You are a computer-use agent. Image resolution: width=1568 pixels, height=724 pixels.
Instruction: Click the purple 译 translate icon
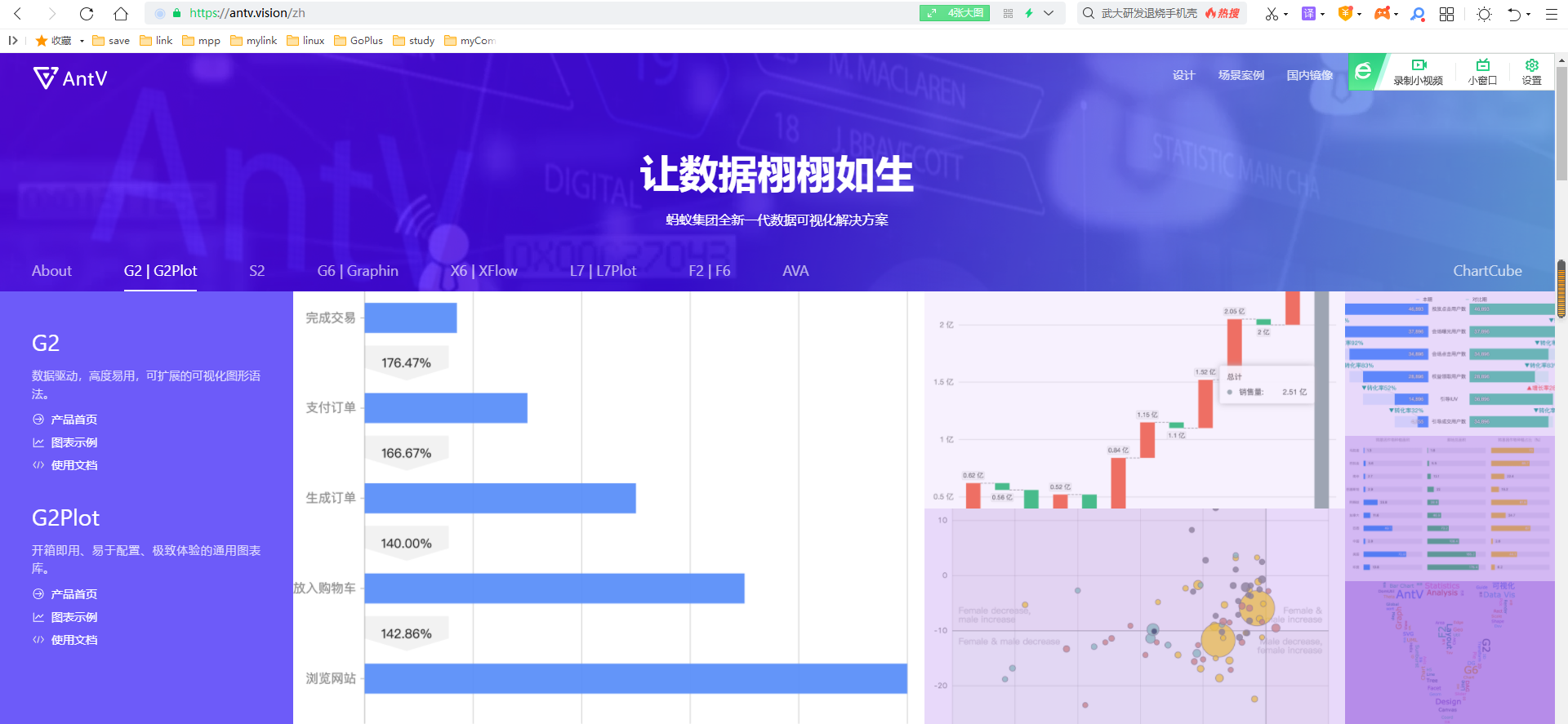coord(1308,13)
